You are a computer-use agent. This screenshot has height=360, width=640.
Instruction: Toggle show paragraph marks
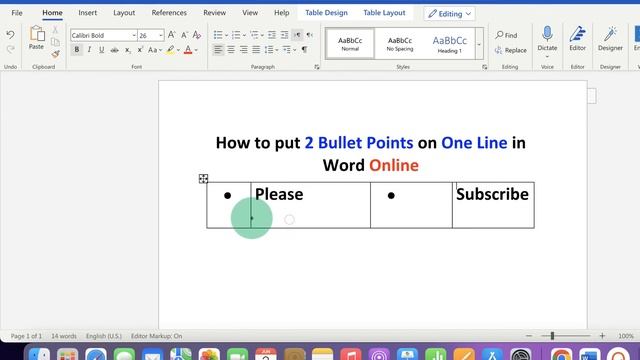(304, 50)
